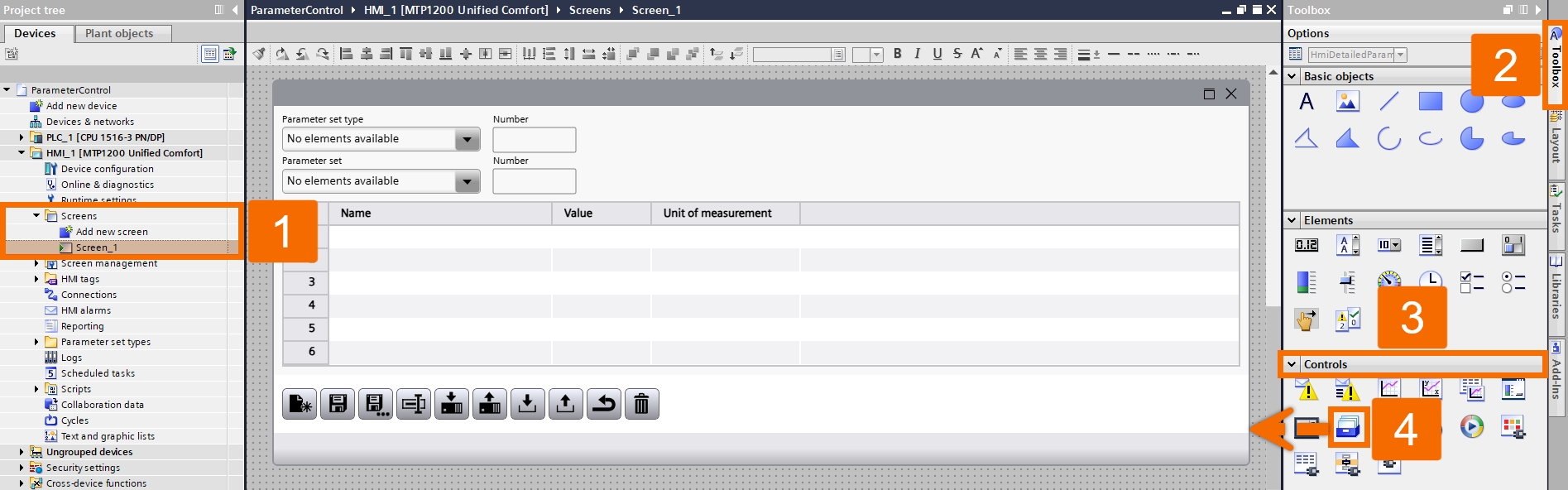Click the save floppy button in parameter control

coord(337,404)
